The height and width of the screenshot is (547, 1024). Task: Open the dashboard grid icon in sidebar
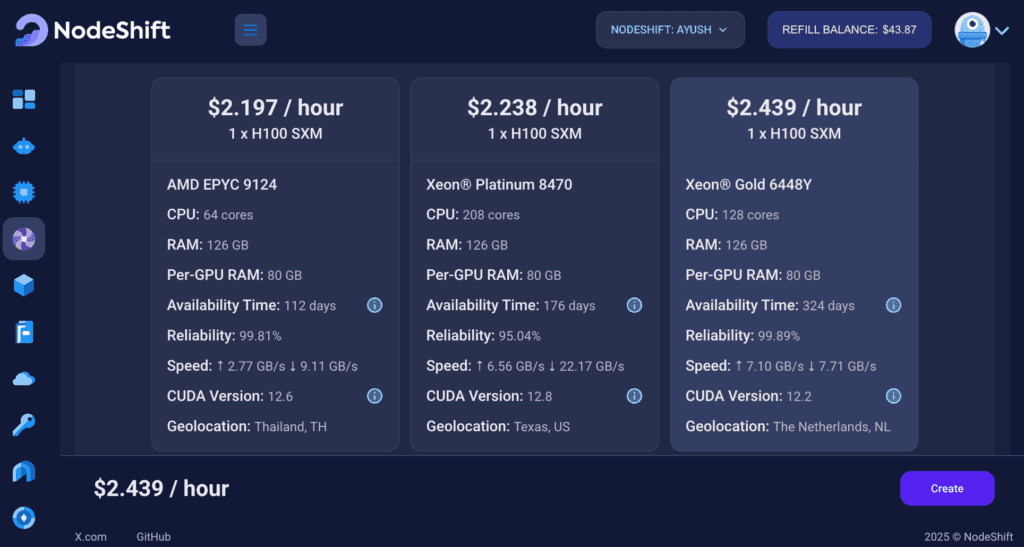(x=24, y=99)
